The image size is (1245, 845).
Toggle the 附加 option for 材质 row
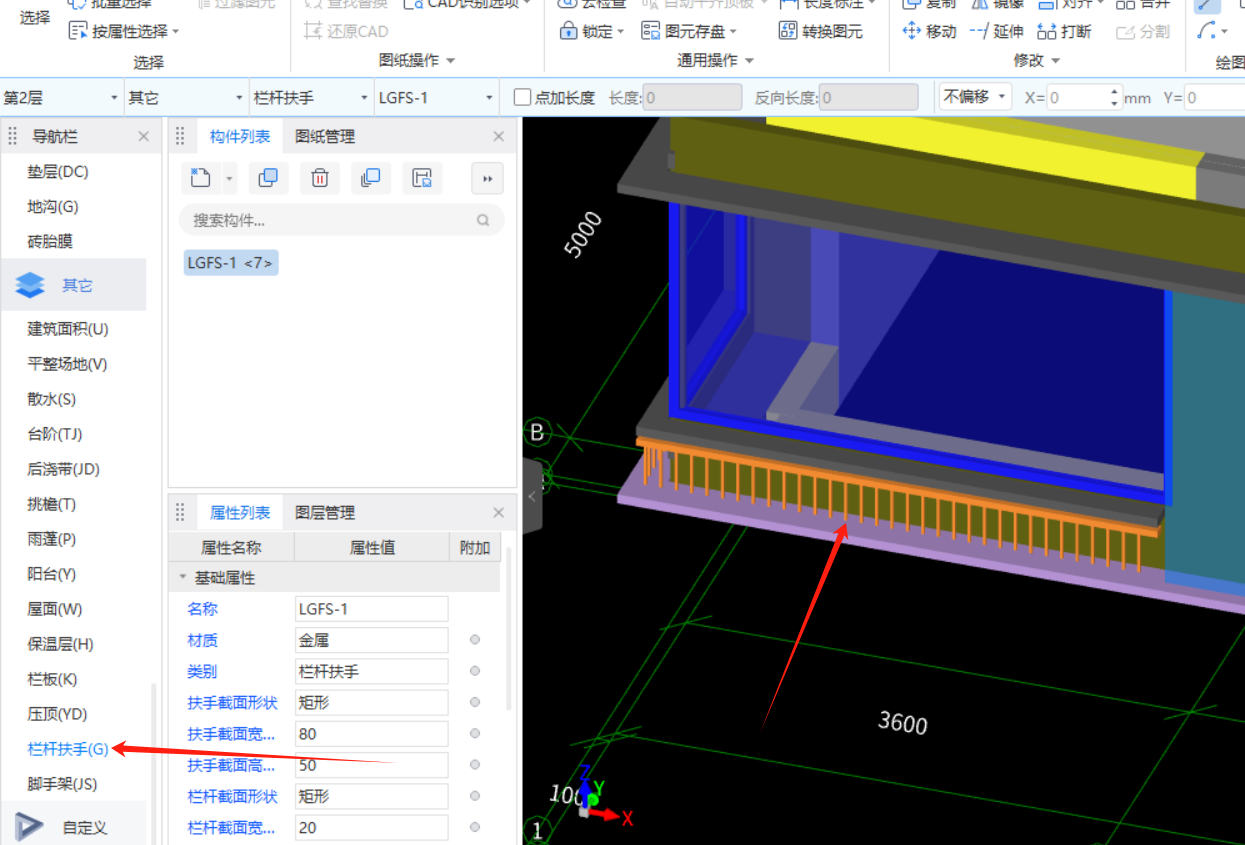point(475,639)
